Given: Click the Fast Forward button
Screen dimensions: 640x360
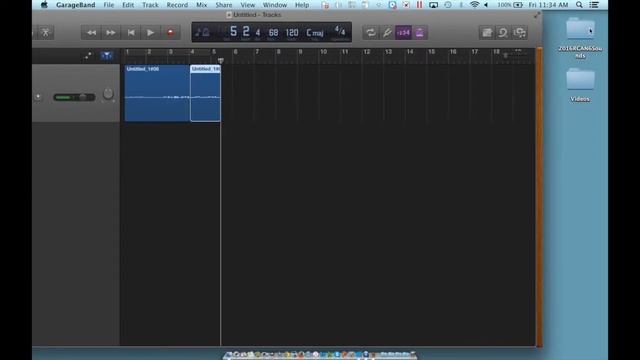Looking at the screenshot, I should (x=111, y=33).
